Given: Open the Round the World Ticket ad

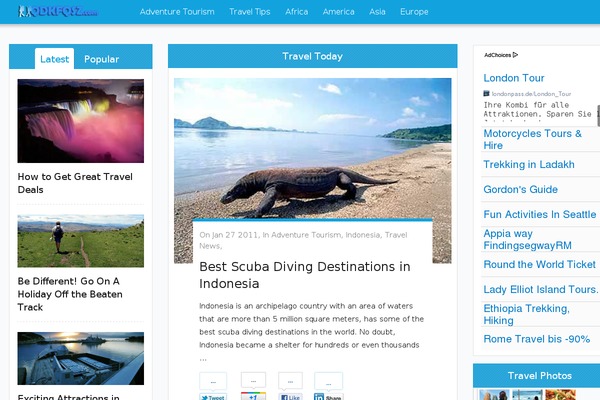Looking at the screenshot, I should pos(540,264).
